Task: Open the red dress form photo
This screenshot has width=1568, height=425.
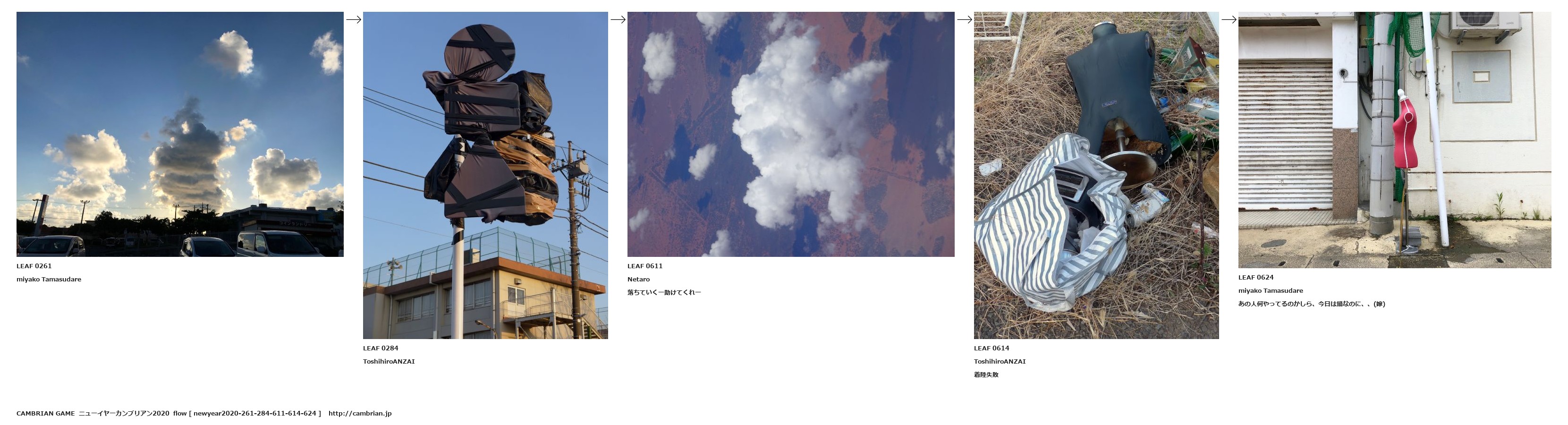Action: tap(1395, 140)
